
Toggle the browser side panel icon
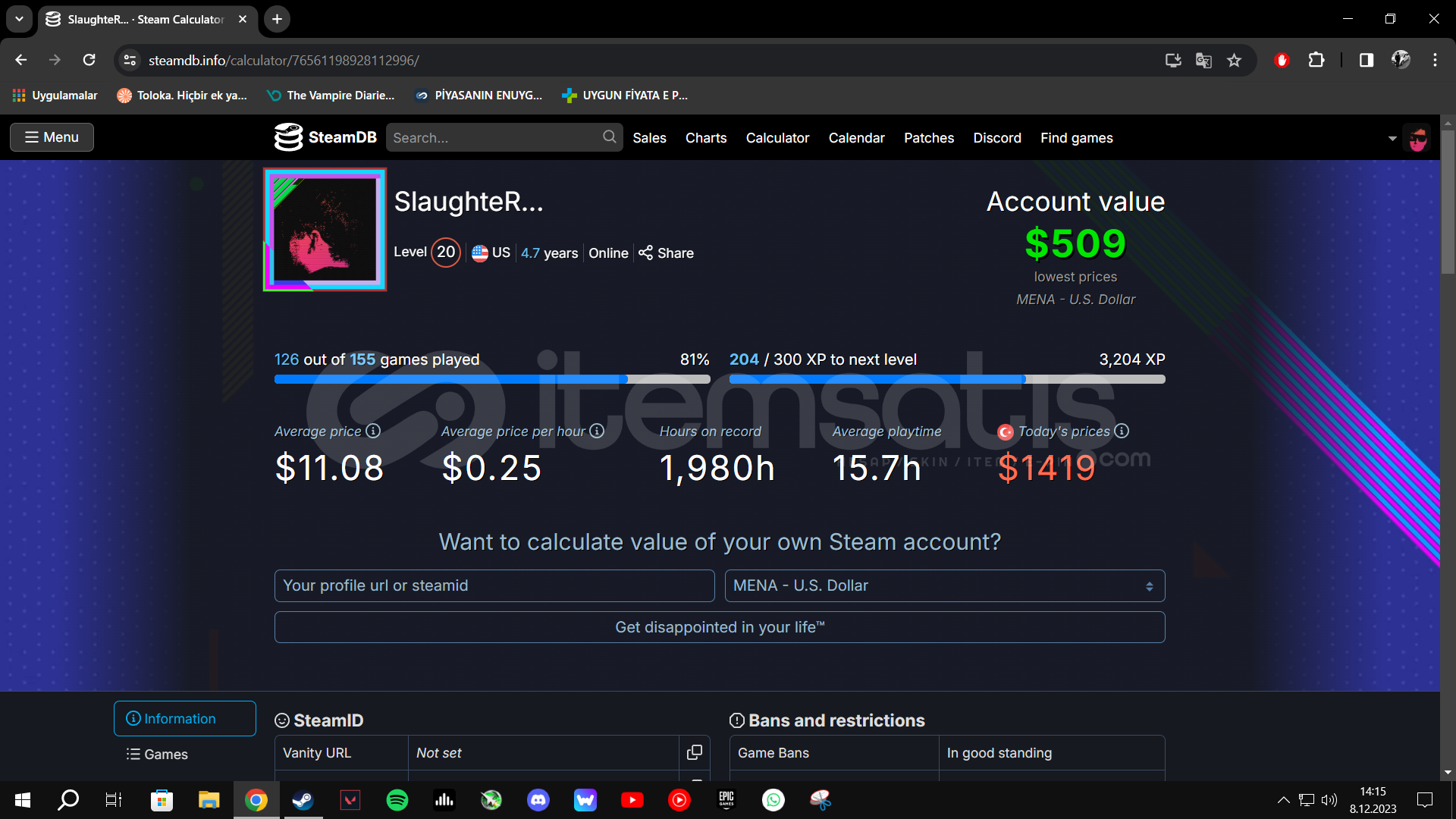coord(1367,60)
